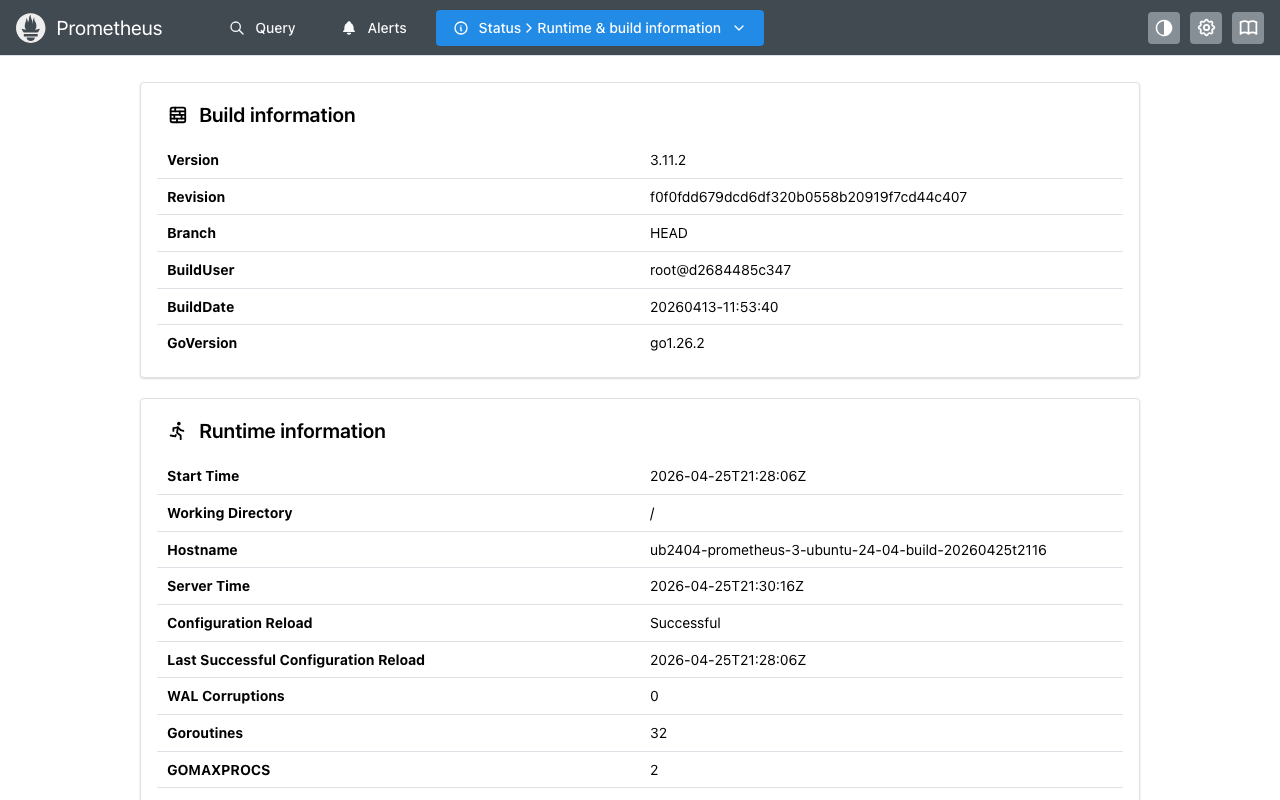Click Start Time value 2026-04-25T21:28:06Z

pos(728,476)
